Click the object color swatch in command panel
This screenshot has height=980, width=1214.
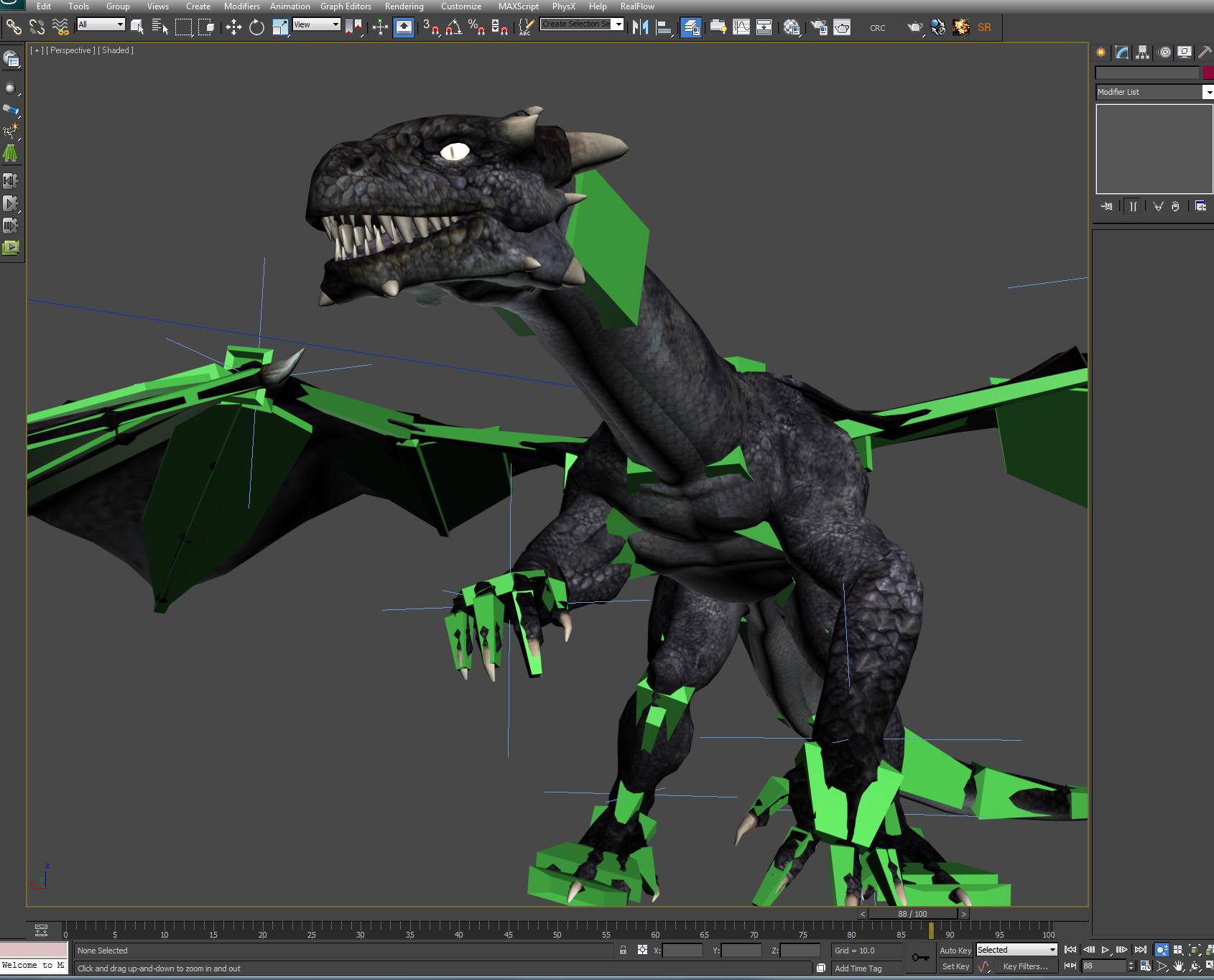tap(1208, 73)
